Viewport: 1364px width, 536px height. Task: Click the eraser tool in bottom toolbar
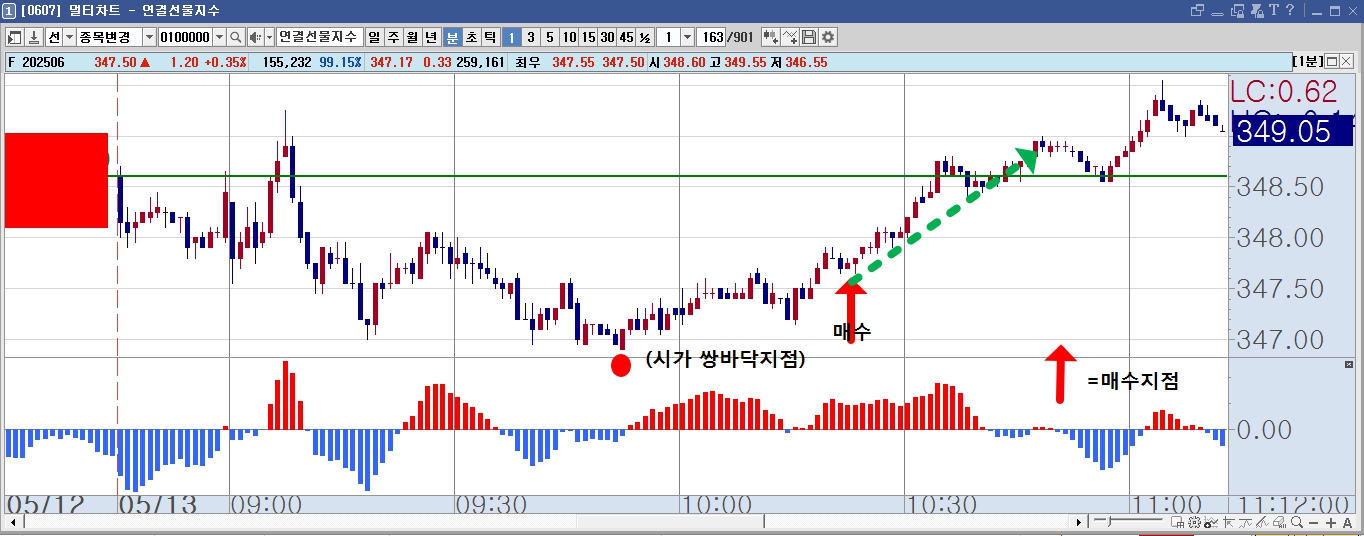click(1278, 522)
